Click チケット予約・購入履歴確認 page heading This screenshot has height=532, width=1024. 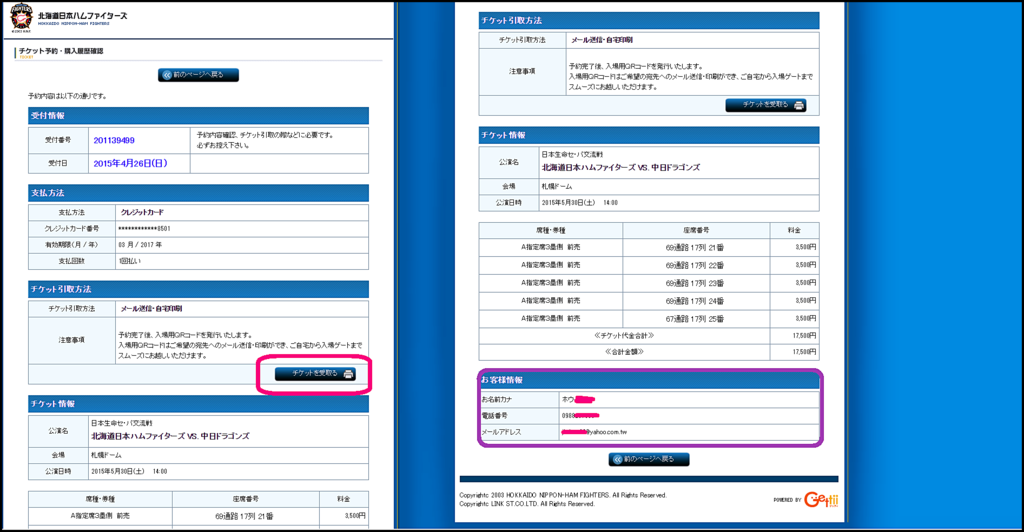[x=61, y=51]
